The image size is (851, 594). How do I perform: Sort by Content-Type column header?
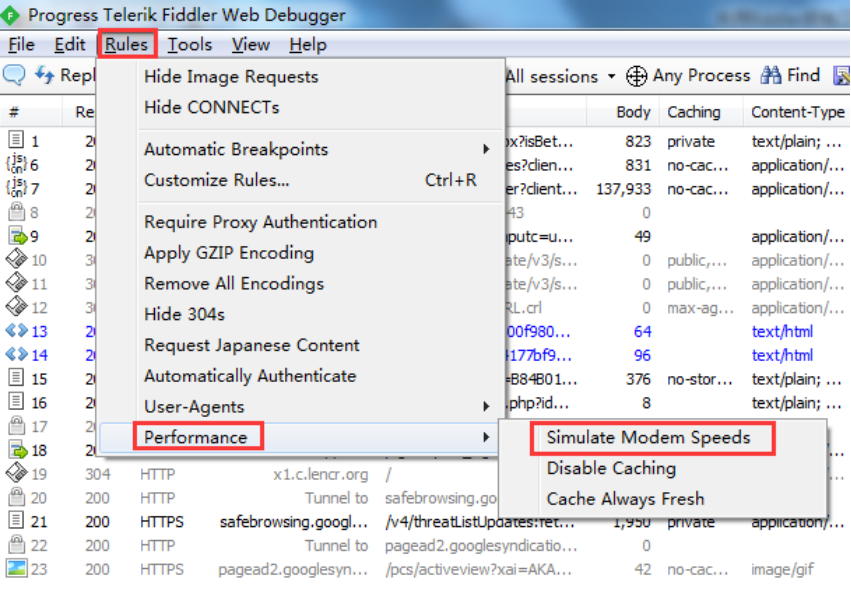click(x=798, y=112)
